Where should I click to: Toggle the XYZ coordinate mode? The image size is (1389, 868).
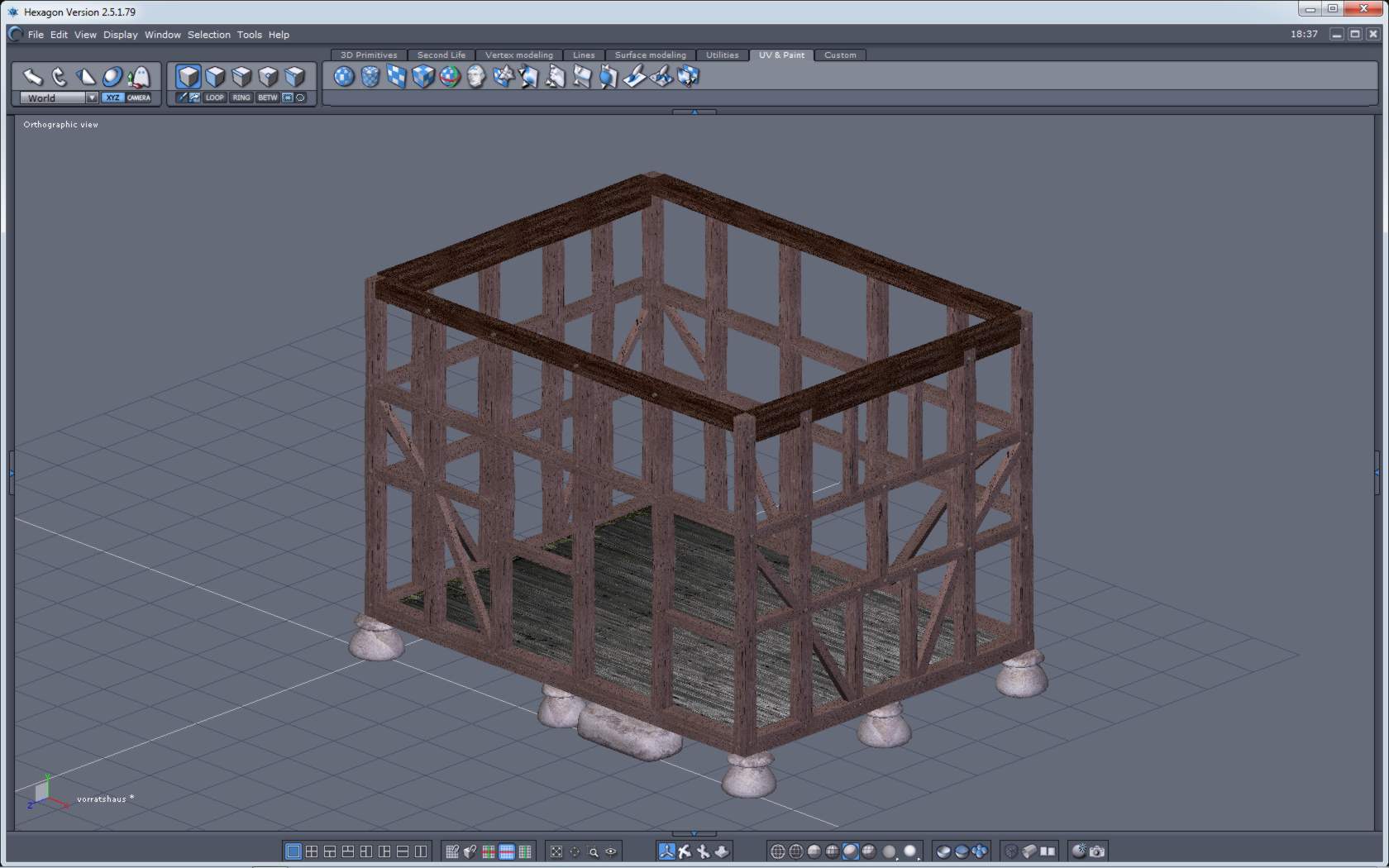pyautogui.click(x=112, y=98)
